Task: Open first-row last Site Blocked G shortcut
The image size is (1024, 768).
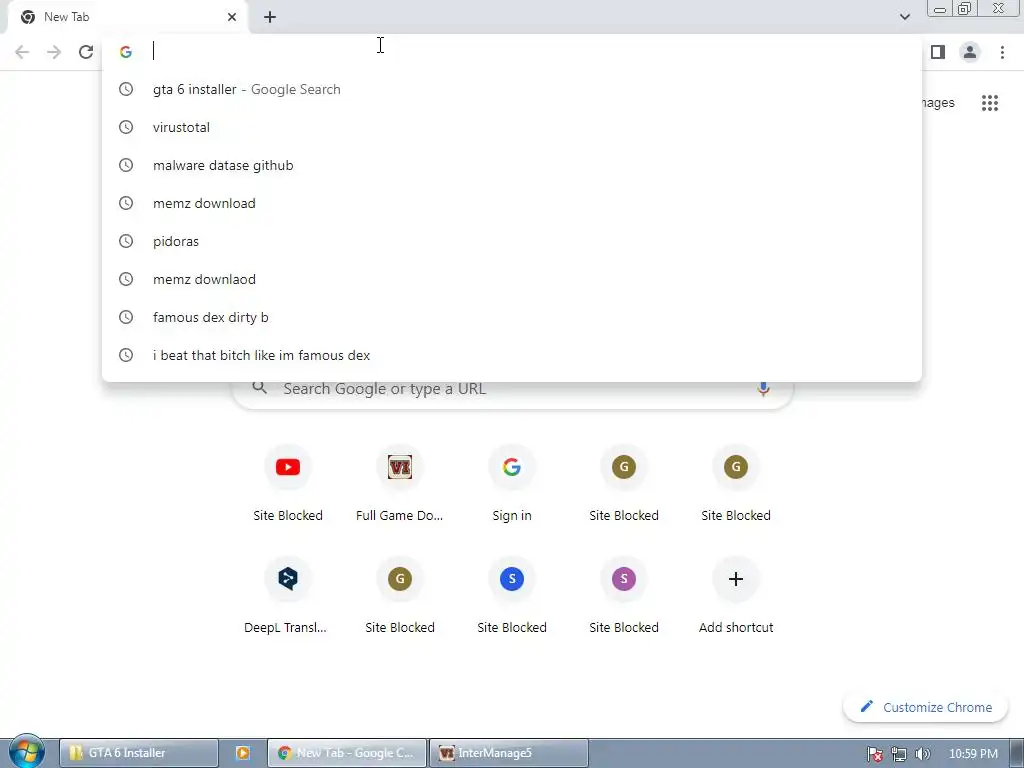Action: pyautogui.click(x=736, y=484)
